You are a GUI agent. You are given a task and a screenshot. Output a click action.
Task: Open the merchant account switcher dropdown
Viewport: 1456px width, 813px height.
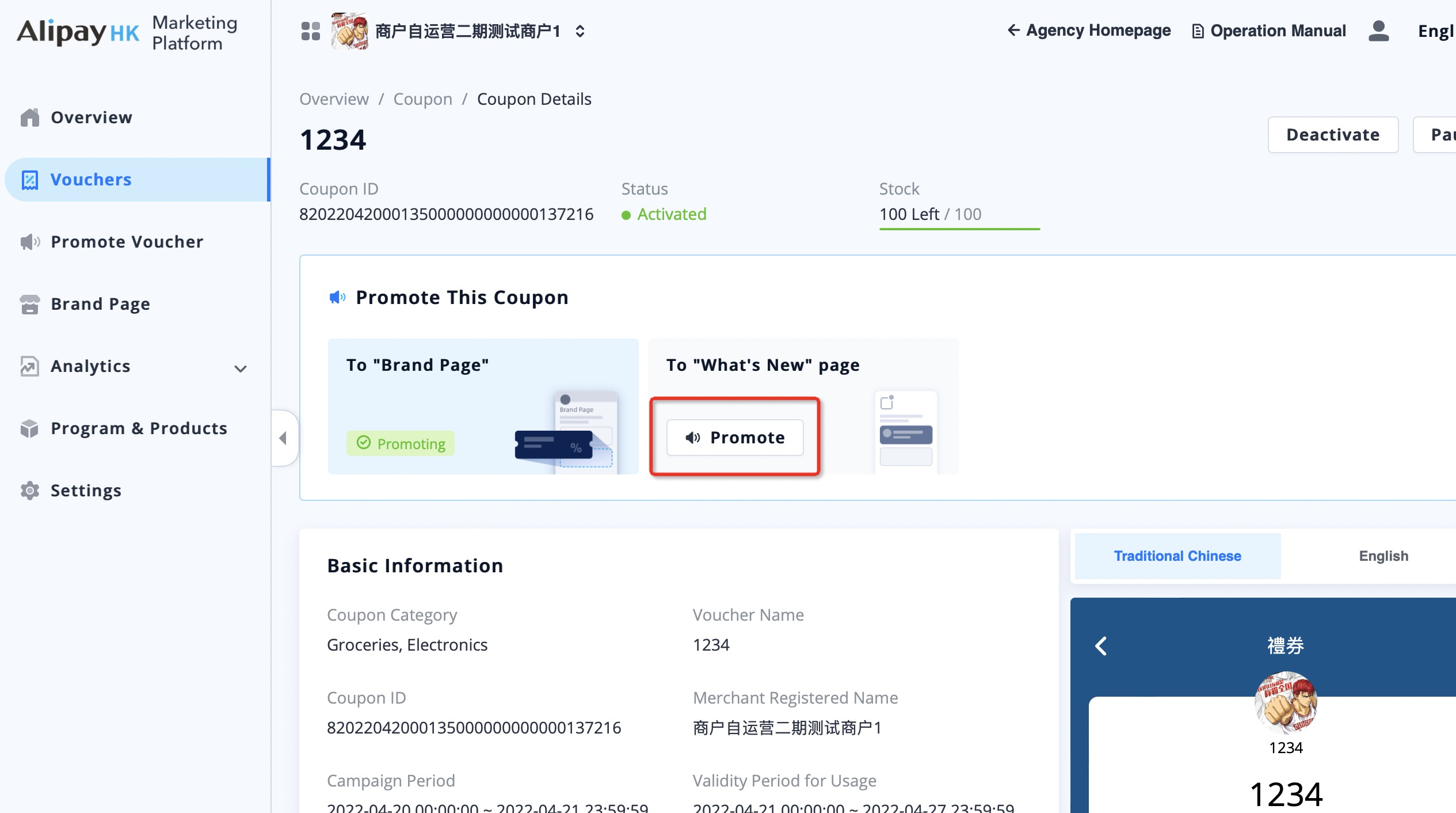point(580,31)
